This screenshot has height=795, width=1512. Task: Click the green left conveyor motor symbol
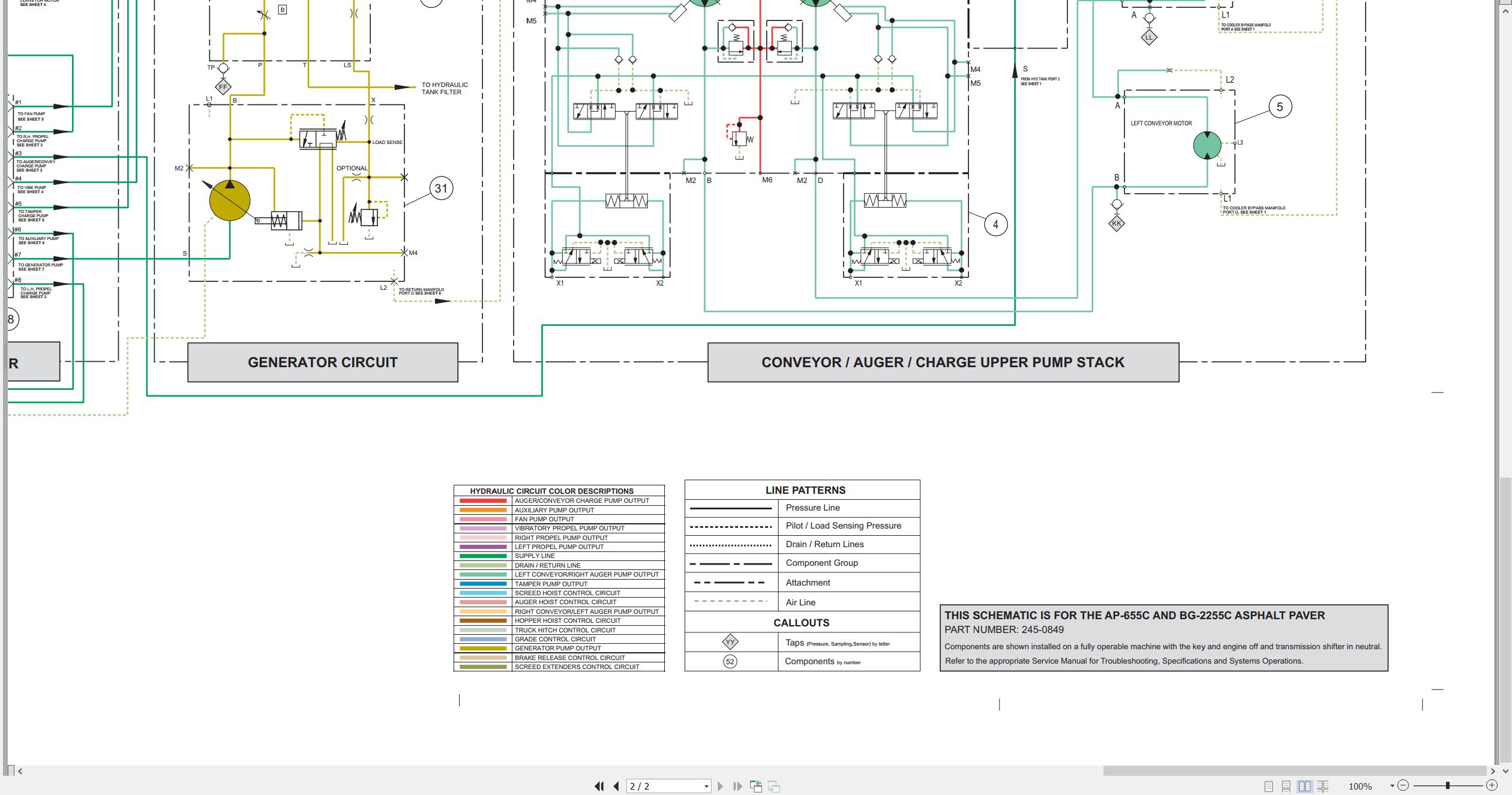click(x=1207, y=145)
